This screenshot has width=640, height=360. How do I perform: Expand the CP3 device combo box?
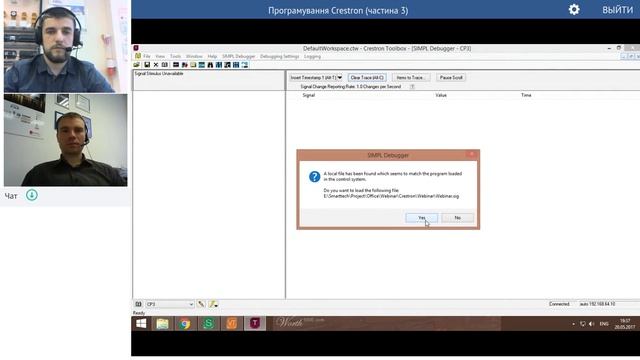[x=191, y=304]
